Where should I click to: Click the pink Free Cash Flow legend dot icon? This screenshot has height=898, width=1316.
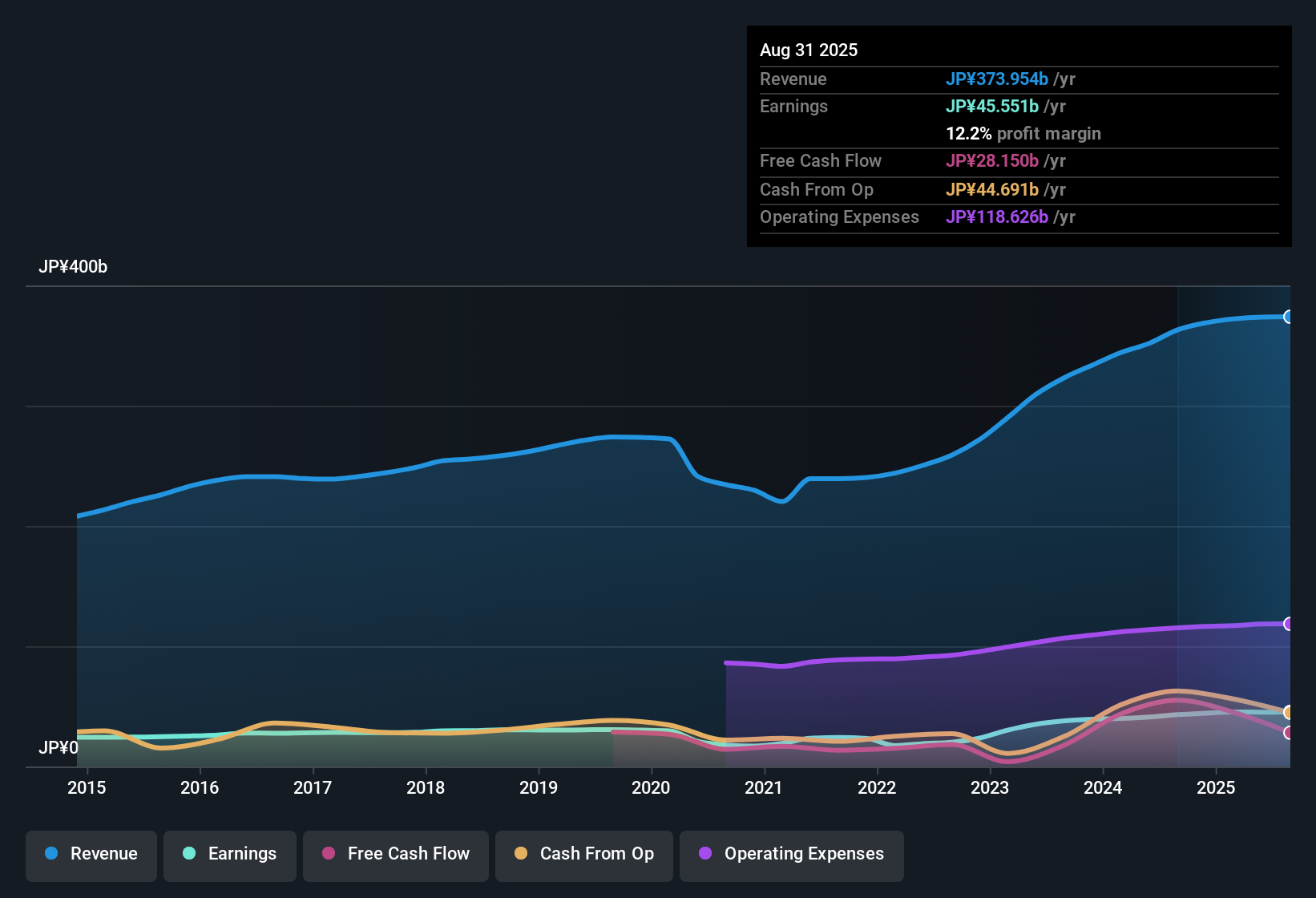pyautogui.click(x=329, y=854)
